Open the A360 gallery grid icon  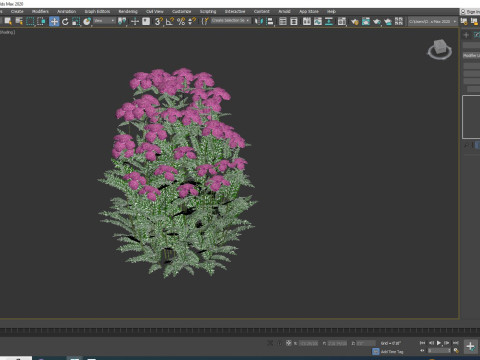(399, 21)
